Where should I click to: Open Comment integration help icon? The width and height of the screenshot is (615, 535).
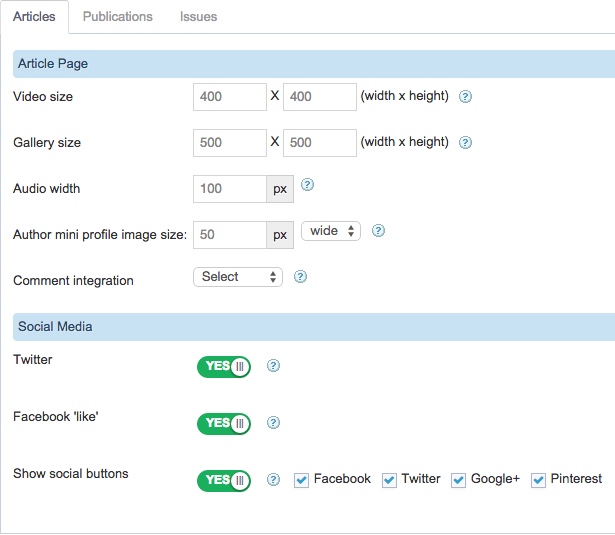point(300,277)
